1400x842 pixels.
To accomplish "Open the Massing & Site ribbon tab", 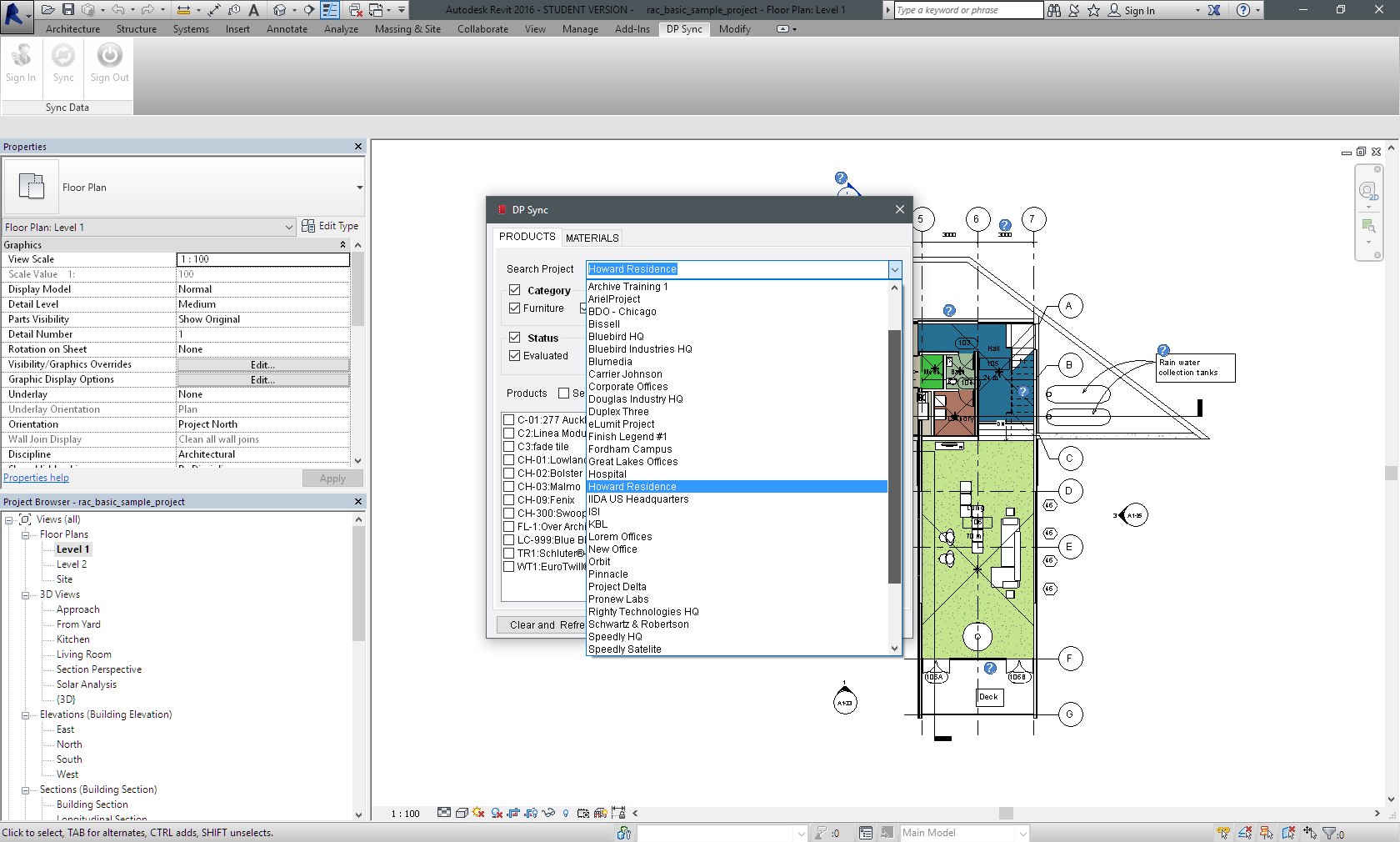I will (x=407, y=29).
